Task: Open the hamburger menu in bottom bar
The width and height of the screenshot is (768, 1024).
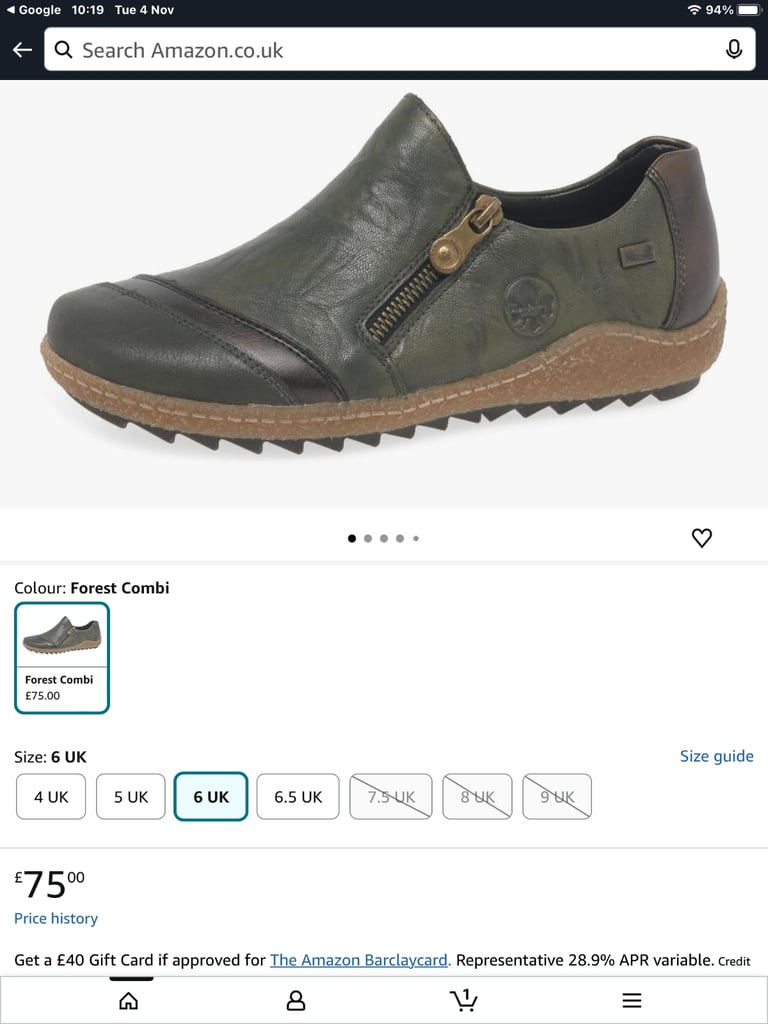Action: [632, 999]
